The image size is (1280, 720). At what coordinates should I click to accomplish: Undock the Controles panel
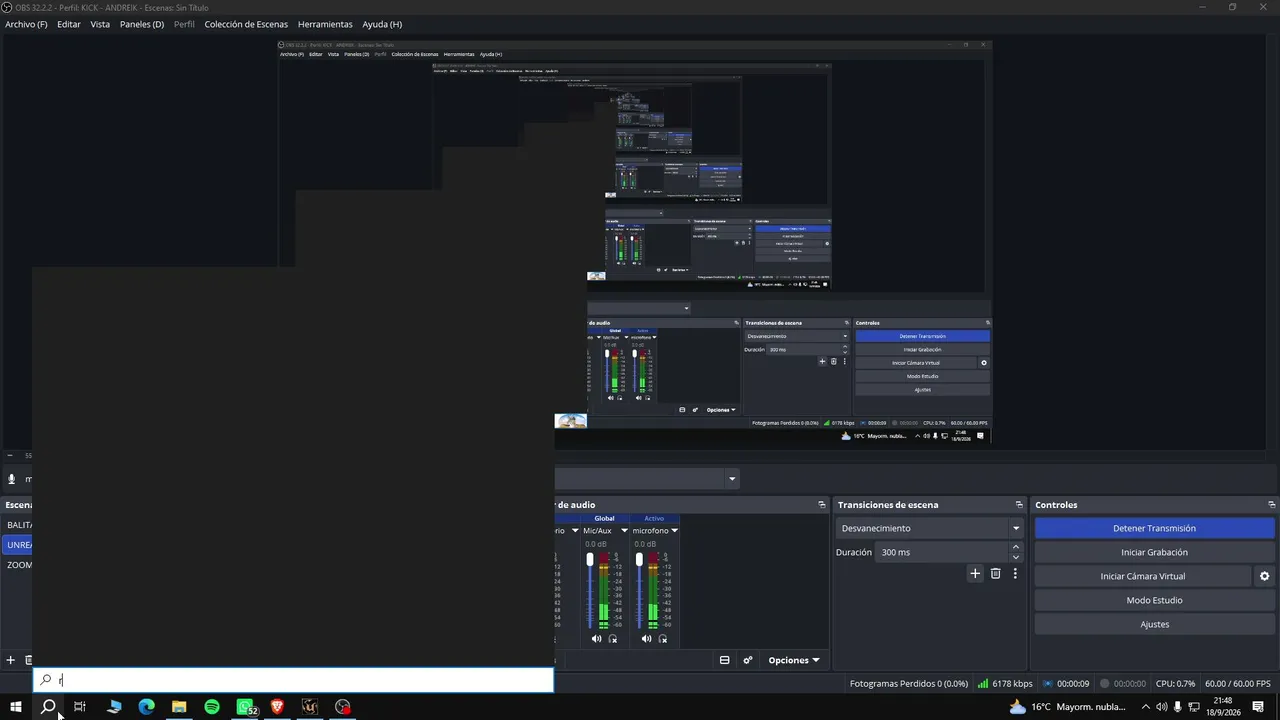(x=1271, y=505)
